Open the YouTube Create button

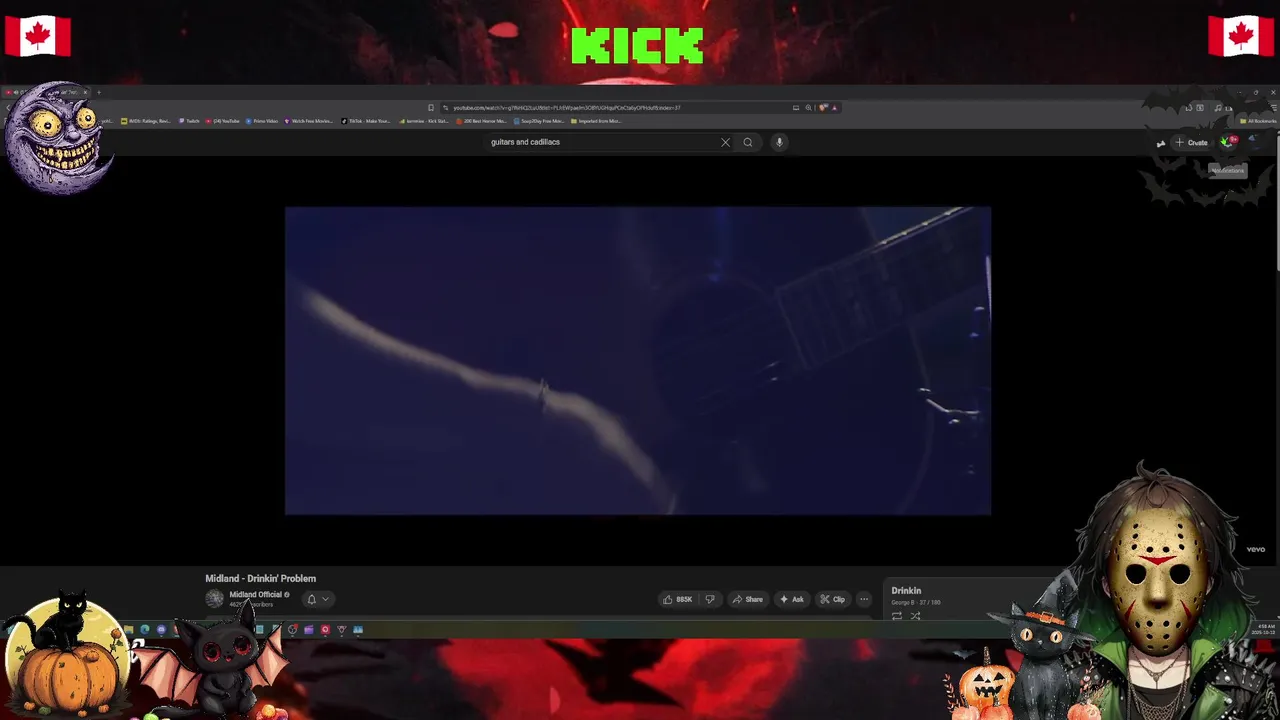1192,142
